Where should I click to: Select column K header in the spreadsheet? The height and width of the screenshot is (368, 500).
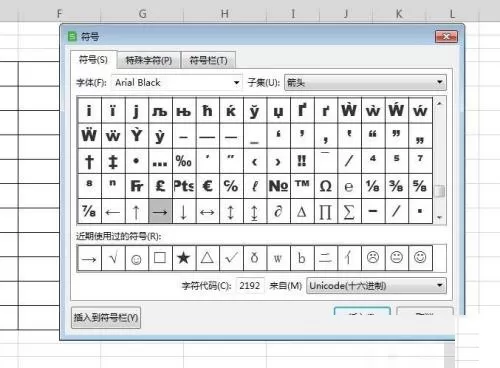(x=399, y=14)
